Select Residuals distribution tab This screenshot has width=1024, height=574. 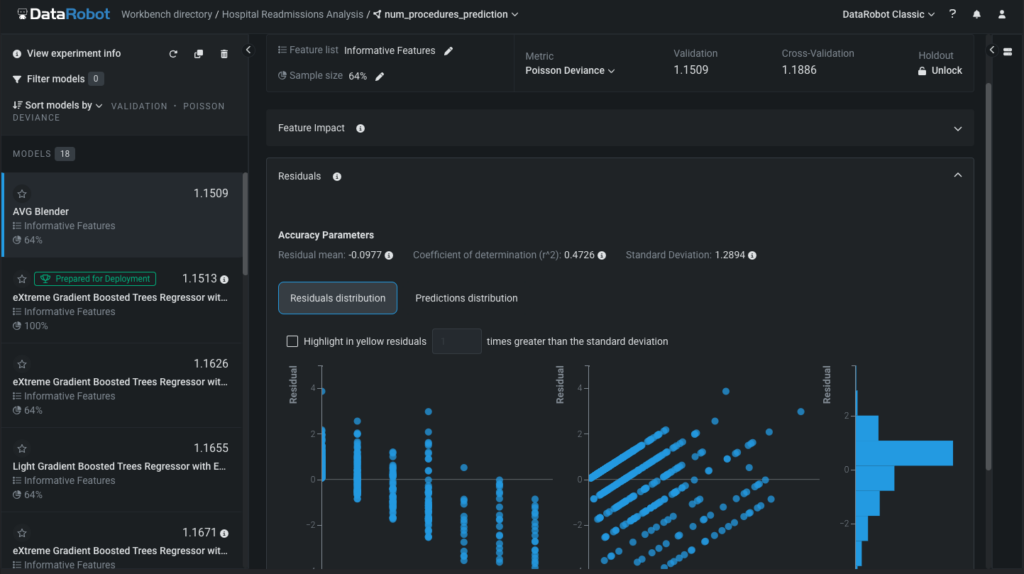[338, 298]
